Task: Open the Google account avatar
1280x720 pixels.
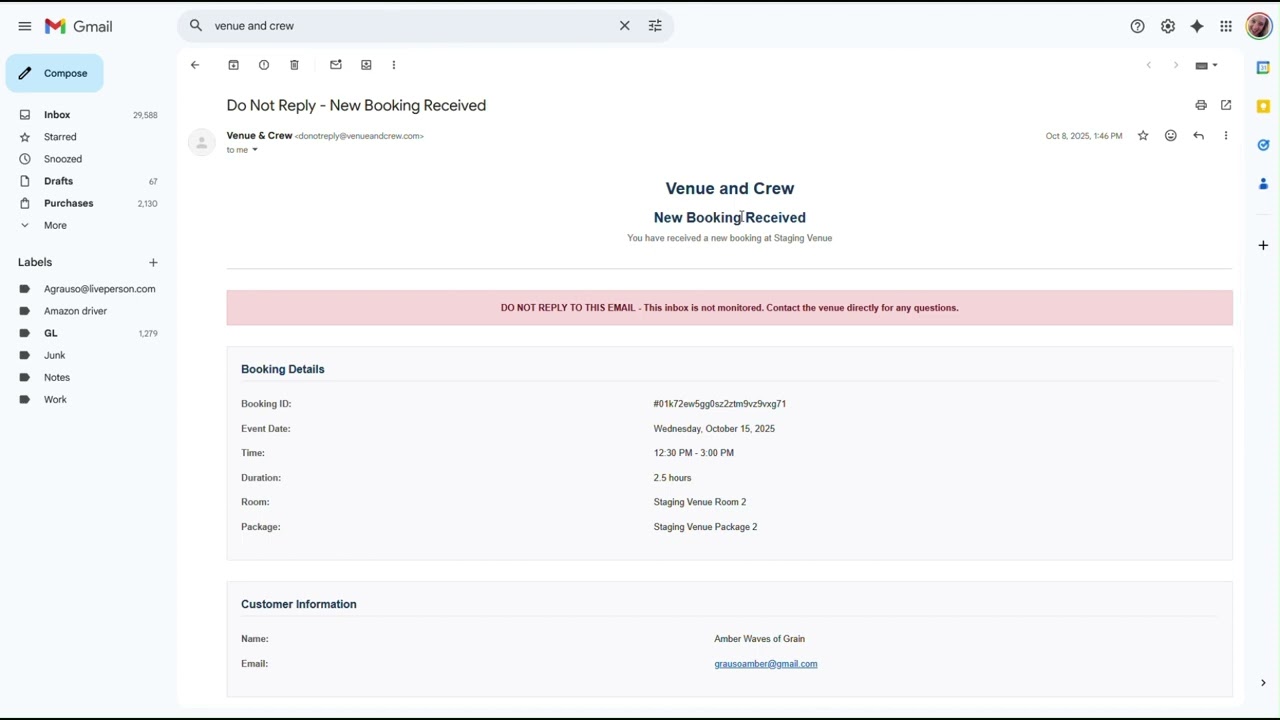Action: point(1258,26)
